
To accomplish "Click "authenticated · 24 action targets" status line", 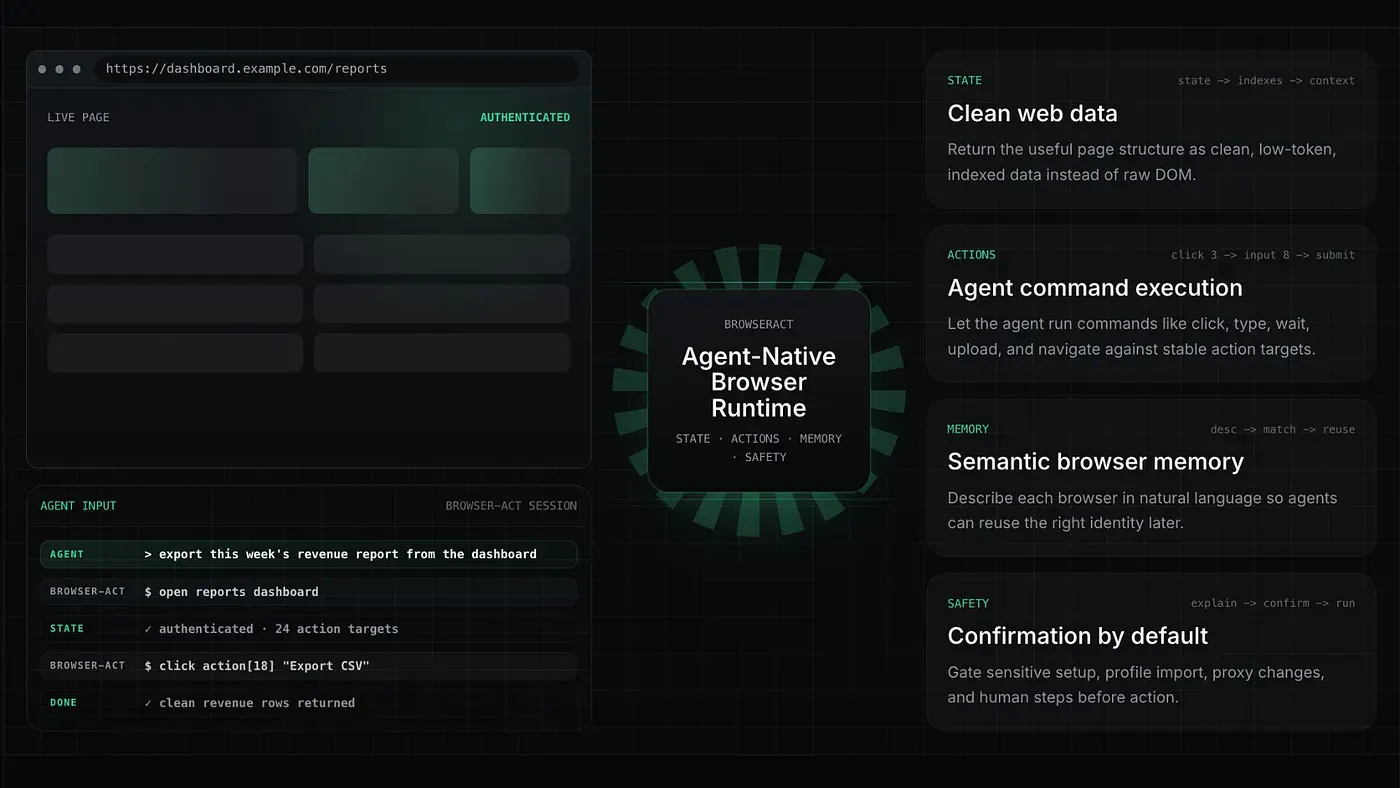I will [271, 629].
